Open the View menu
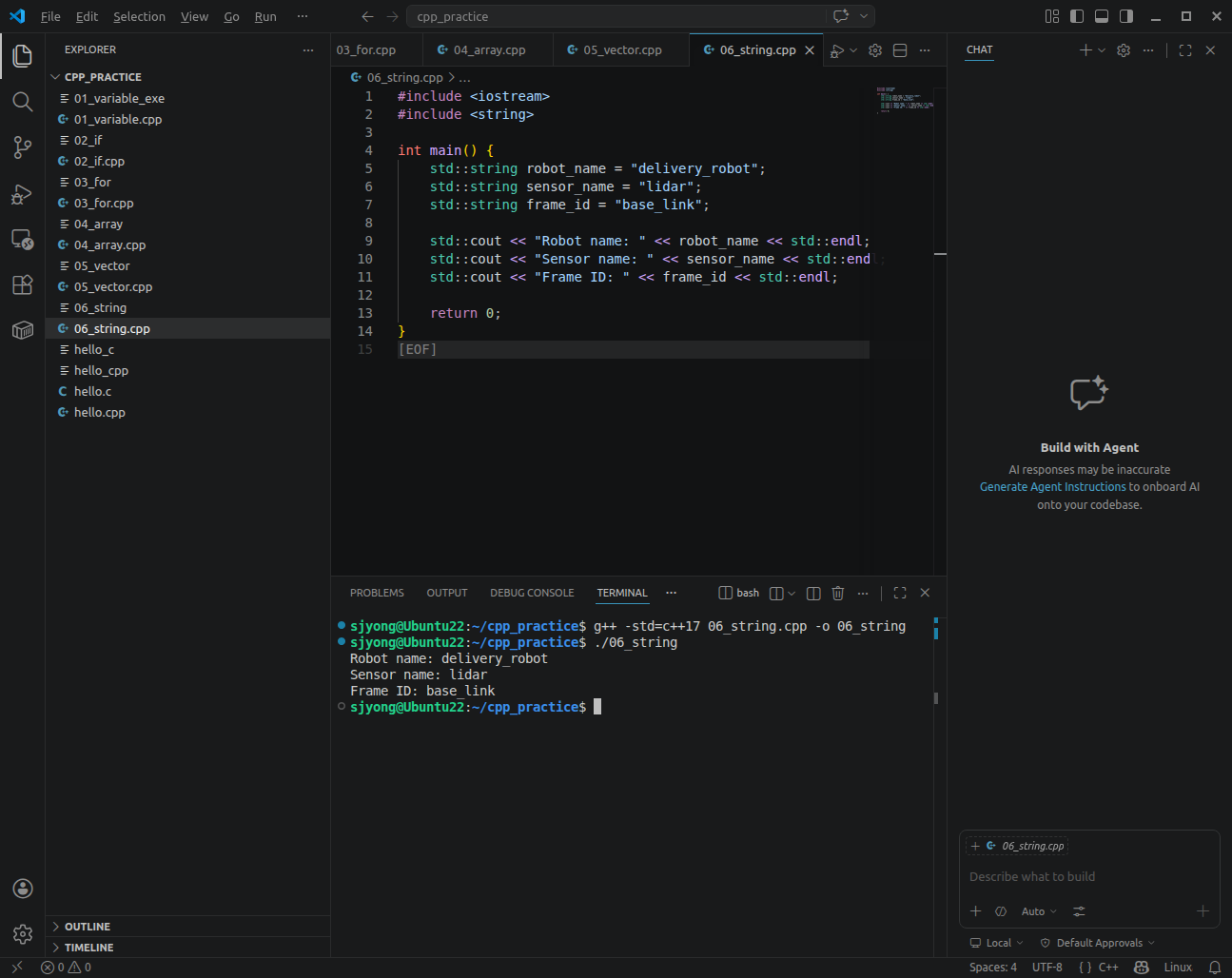Image resolution: width=1232 pixels, height=978 pixels. click(194, 16)
